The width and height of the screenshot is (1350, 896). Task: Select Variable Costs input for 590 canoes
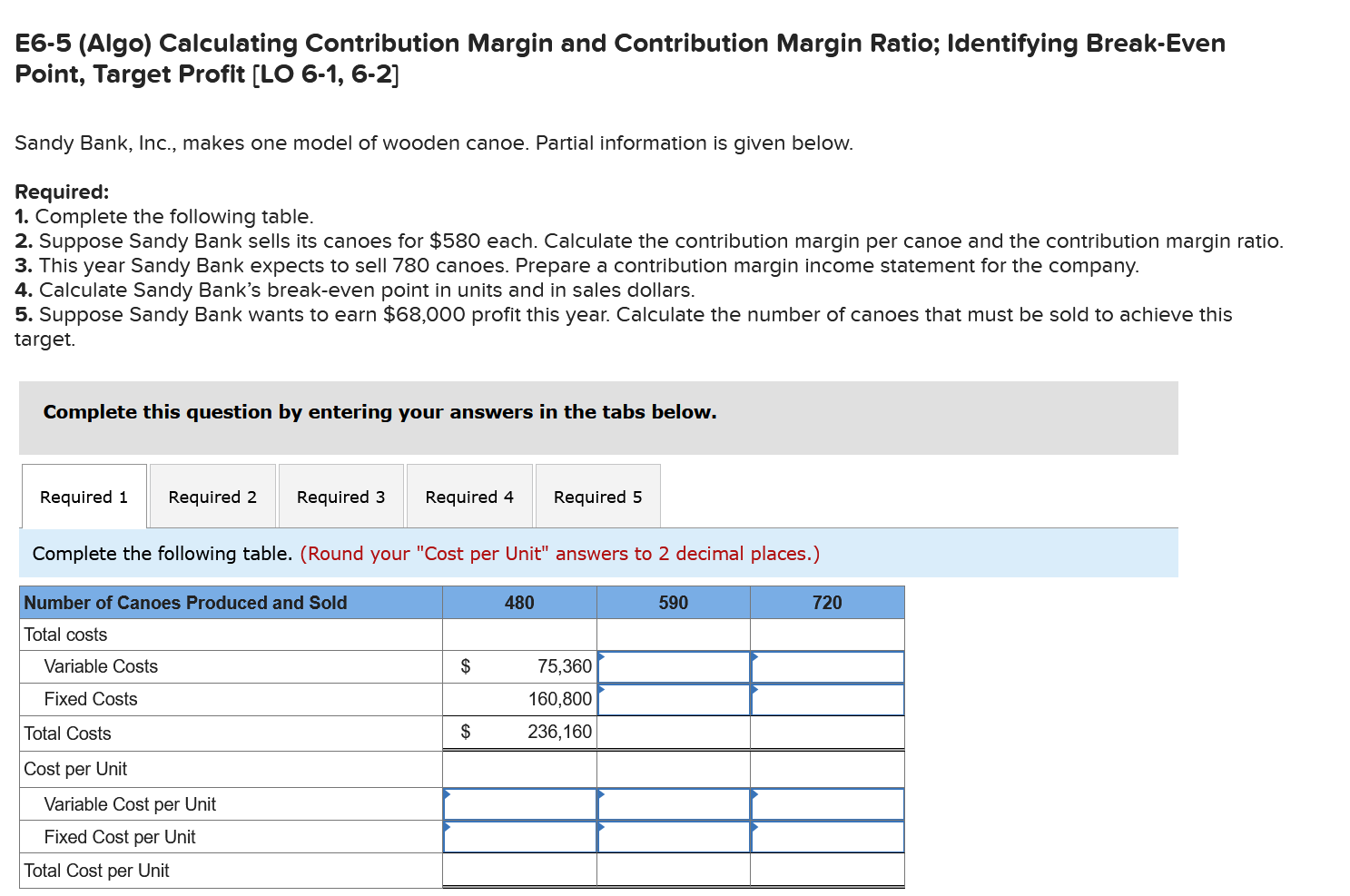point(673,666)
